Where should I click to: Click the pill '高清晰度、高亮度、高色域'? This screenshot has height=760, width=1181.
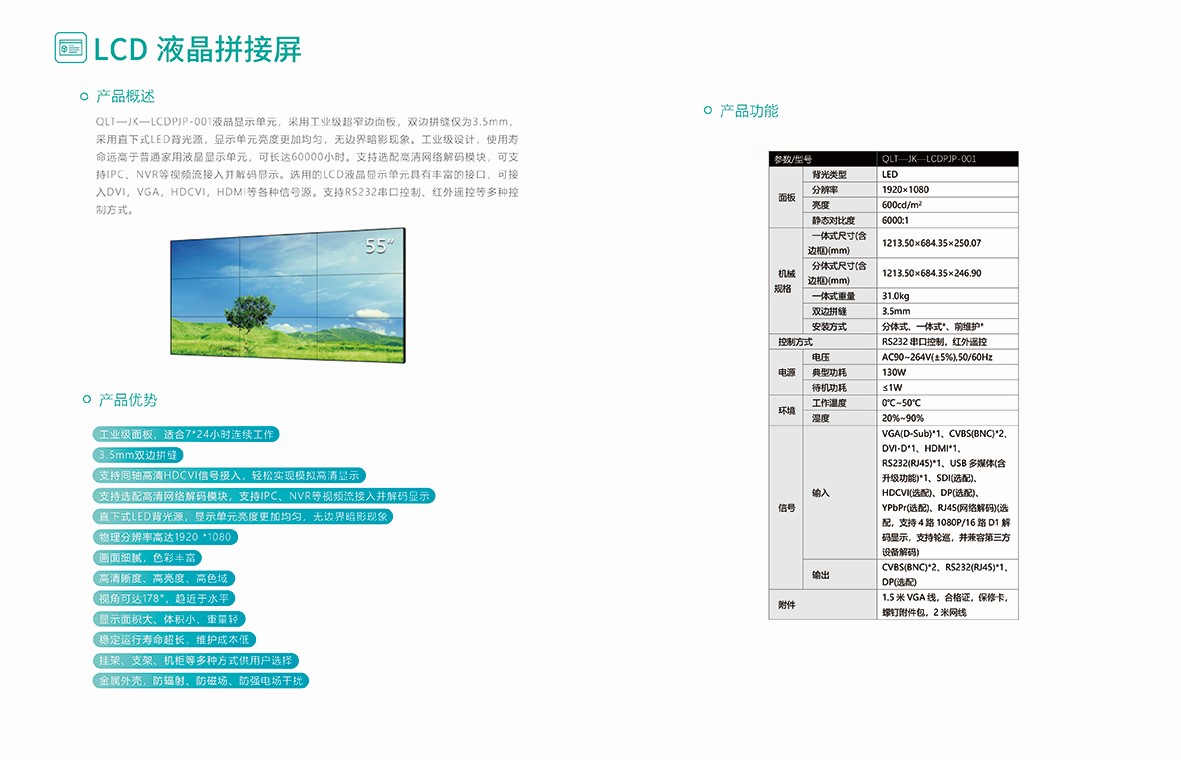163,578
